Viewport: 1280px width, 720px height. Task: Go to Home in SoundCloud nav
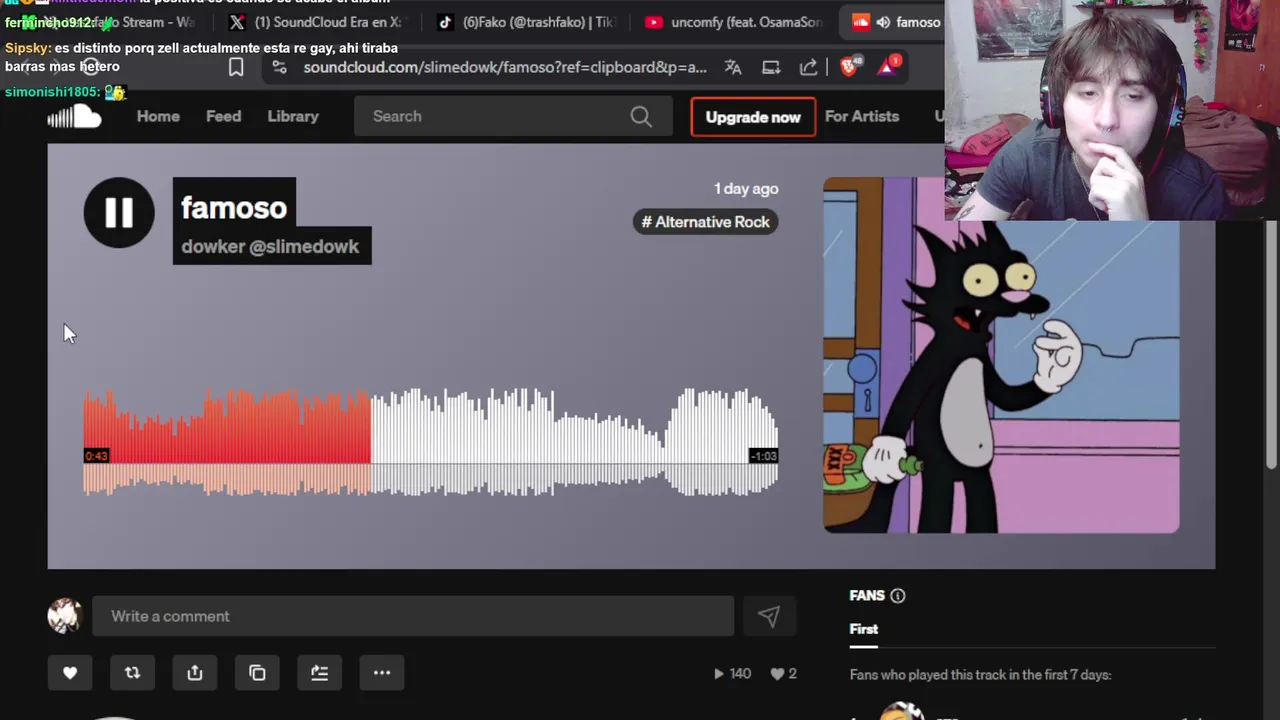click(x=158, y=116)
